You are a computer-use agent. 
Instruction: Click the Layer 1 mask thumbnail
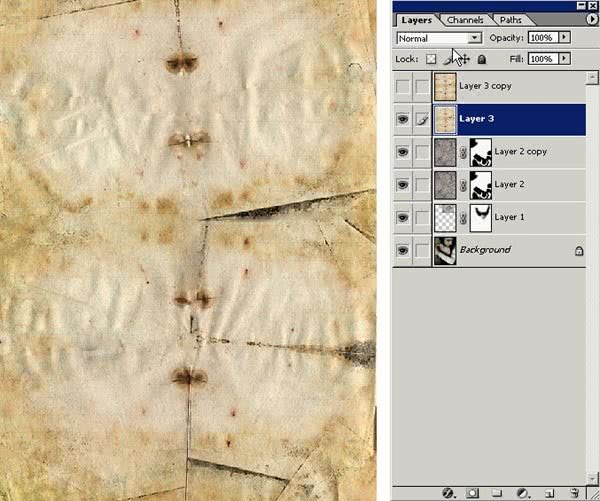(482, 217)
